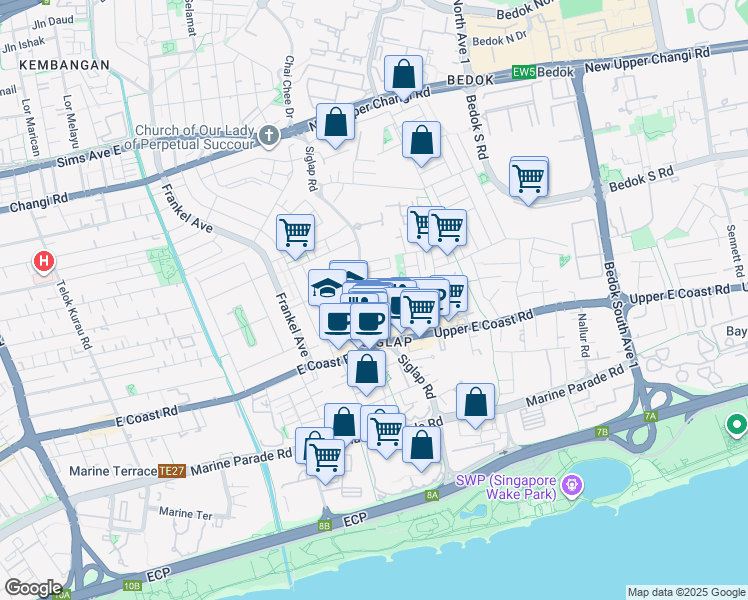Image resolution: width=748 pixels, height=600 pixels.
Task: Click the shopping bag marker nearest Bedok station
Action: [403, 74]
